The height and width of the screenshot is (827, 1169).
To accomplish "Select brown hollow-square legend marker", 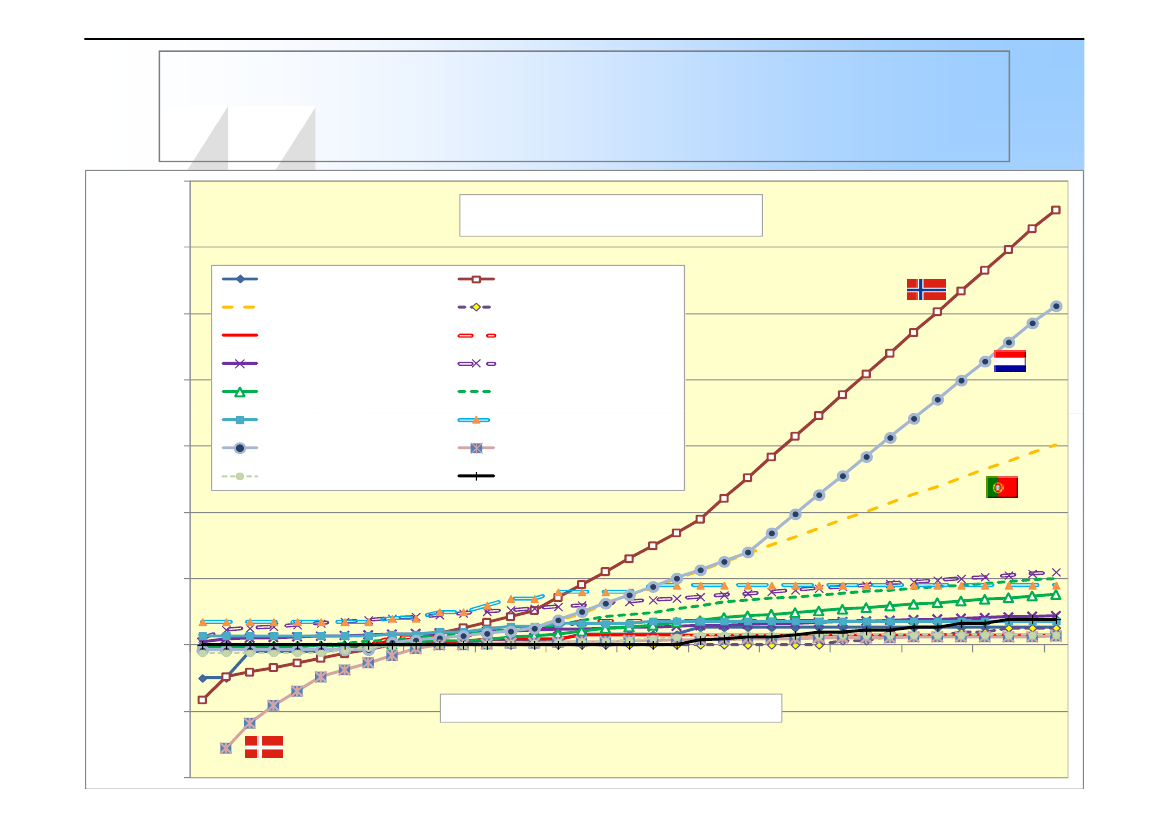I will 476,279.
